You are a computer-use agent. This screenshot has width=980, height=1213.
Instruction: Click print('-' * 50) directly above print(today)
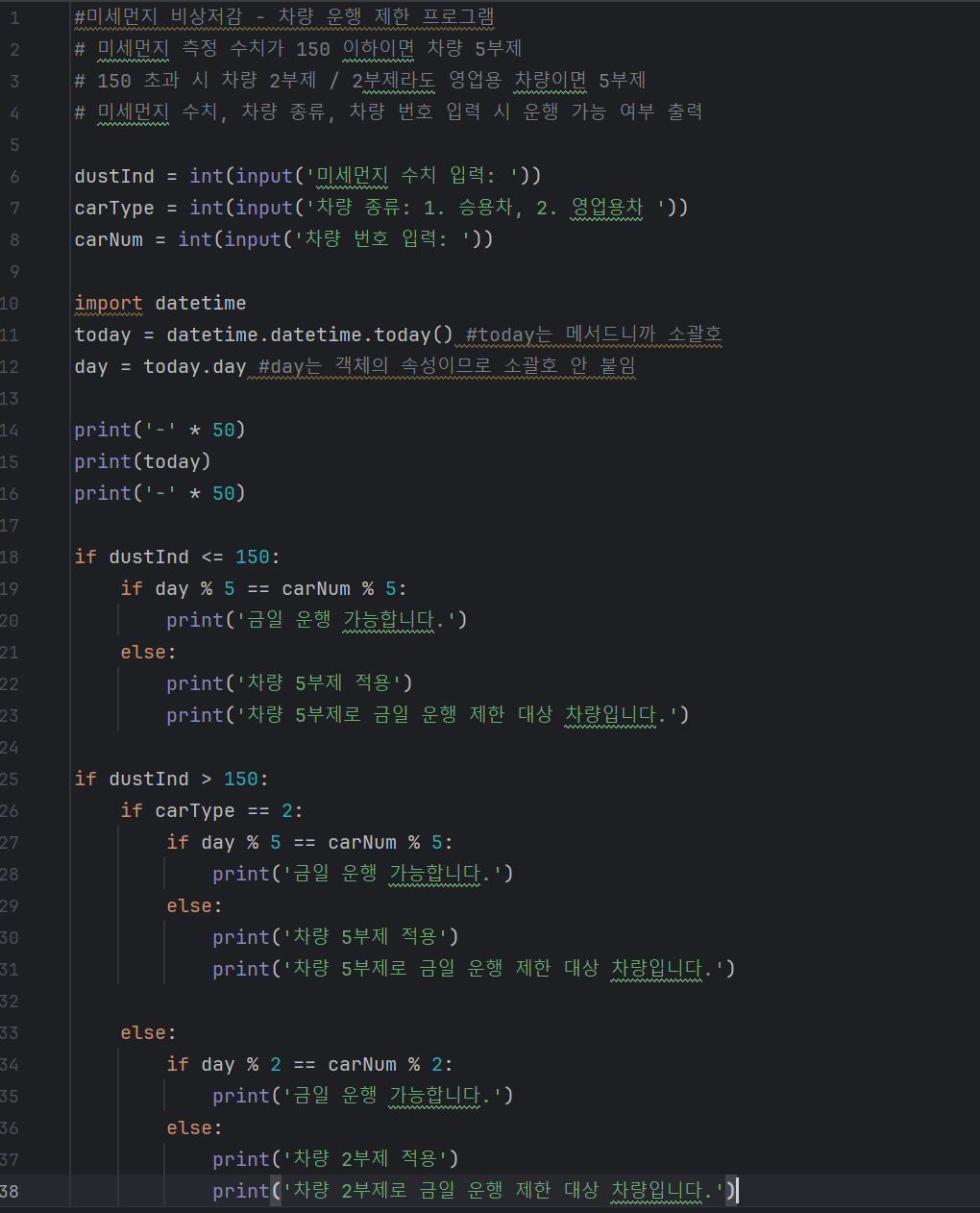[159, 430]
